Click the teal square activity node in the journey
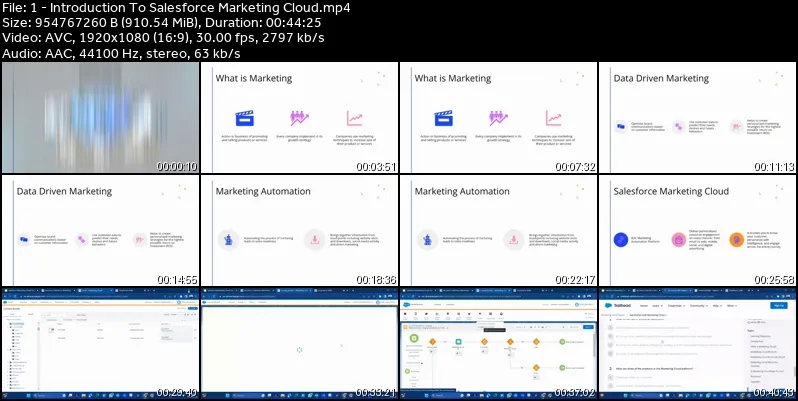The image size is (798, 401). [459, 342]
